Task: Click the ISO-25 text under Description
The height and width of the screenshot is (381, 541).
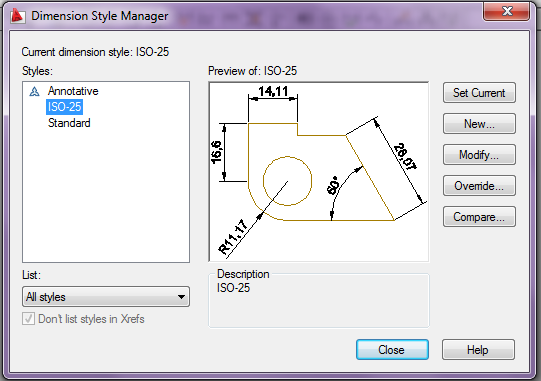Action: pos(233,288)
